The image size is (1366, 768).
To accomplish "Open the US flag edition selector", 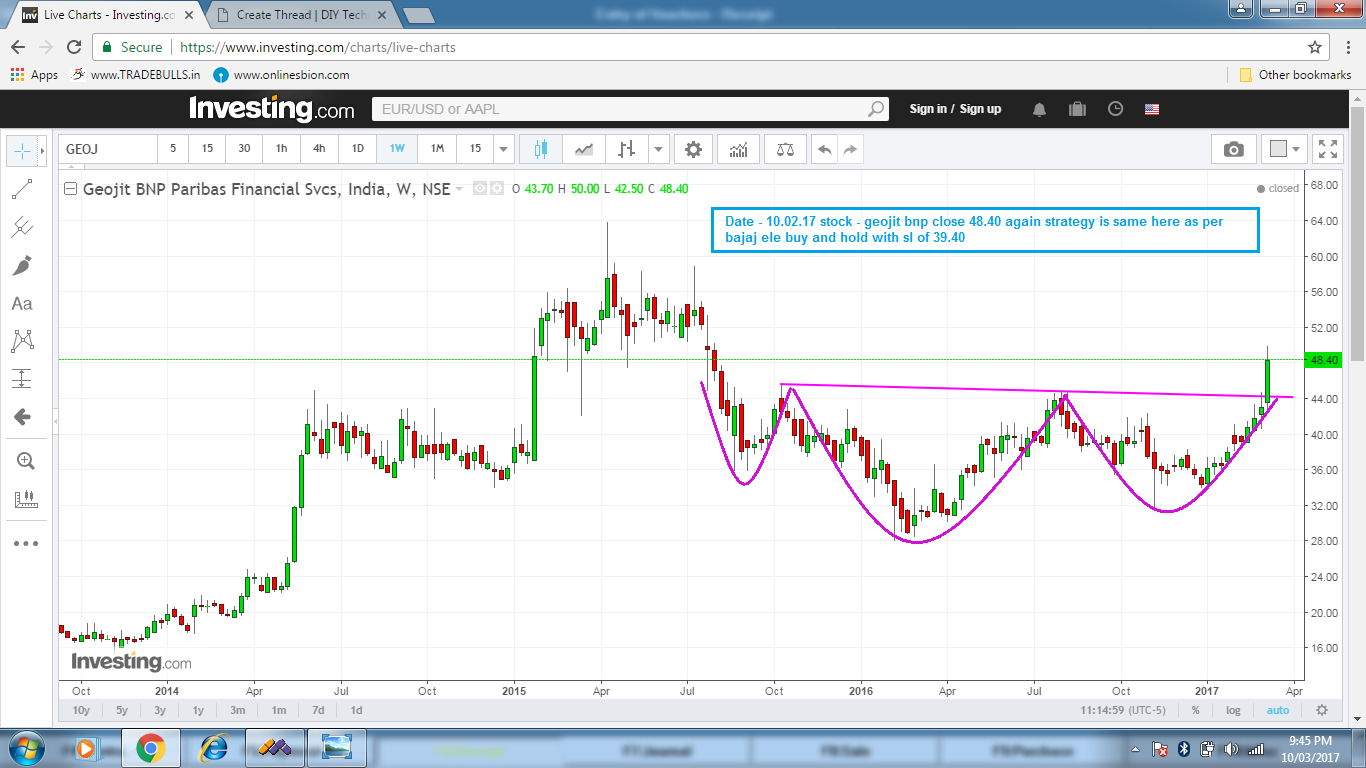I will (1152, 109).
